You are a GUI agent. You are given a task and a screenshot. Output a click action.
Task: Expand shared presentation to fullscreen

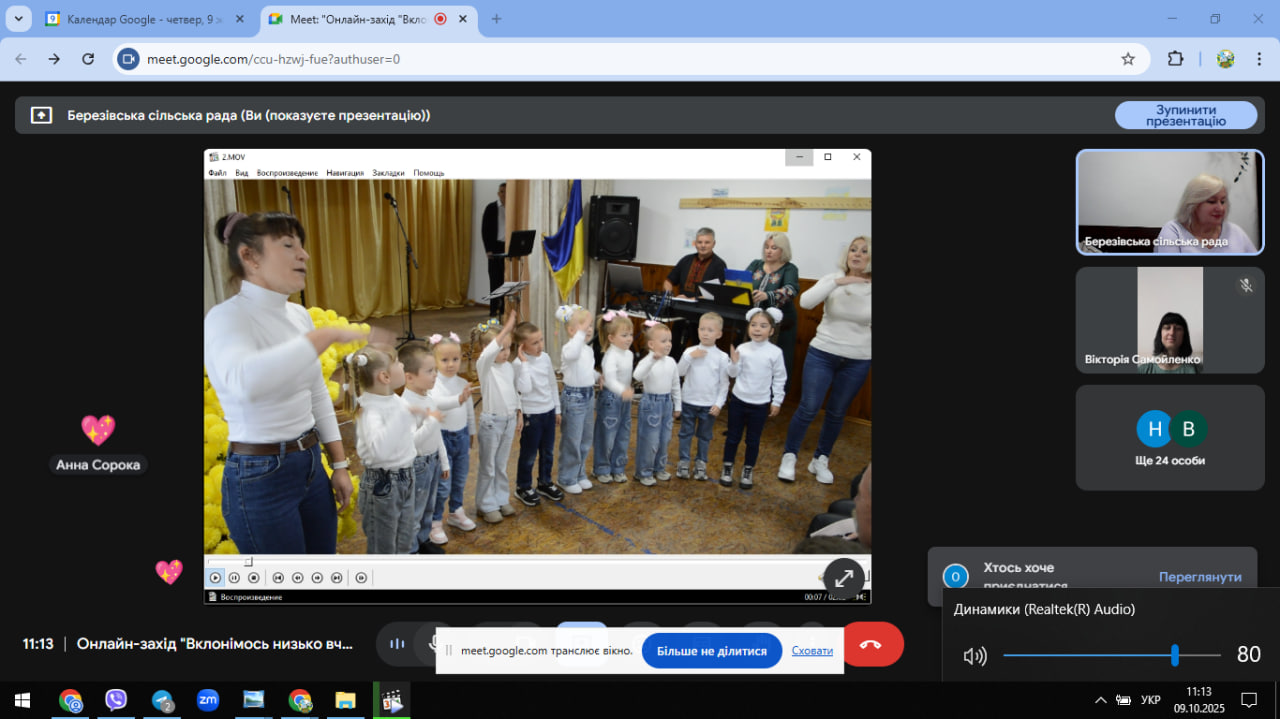tap(844, 578)
